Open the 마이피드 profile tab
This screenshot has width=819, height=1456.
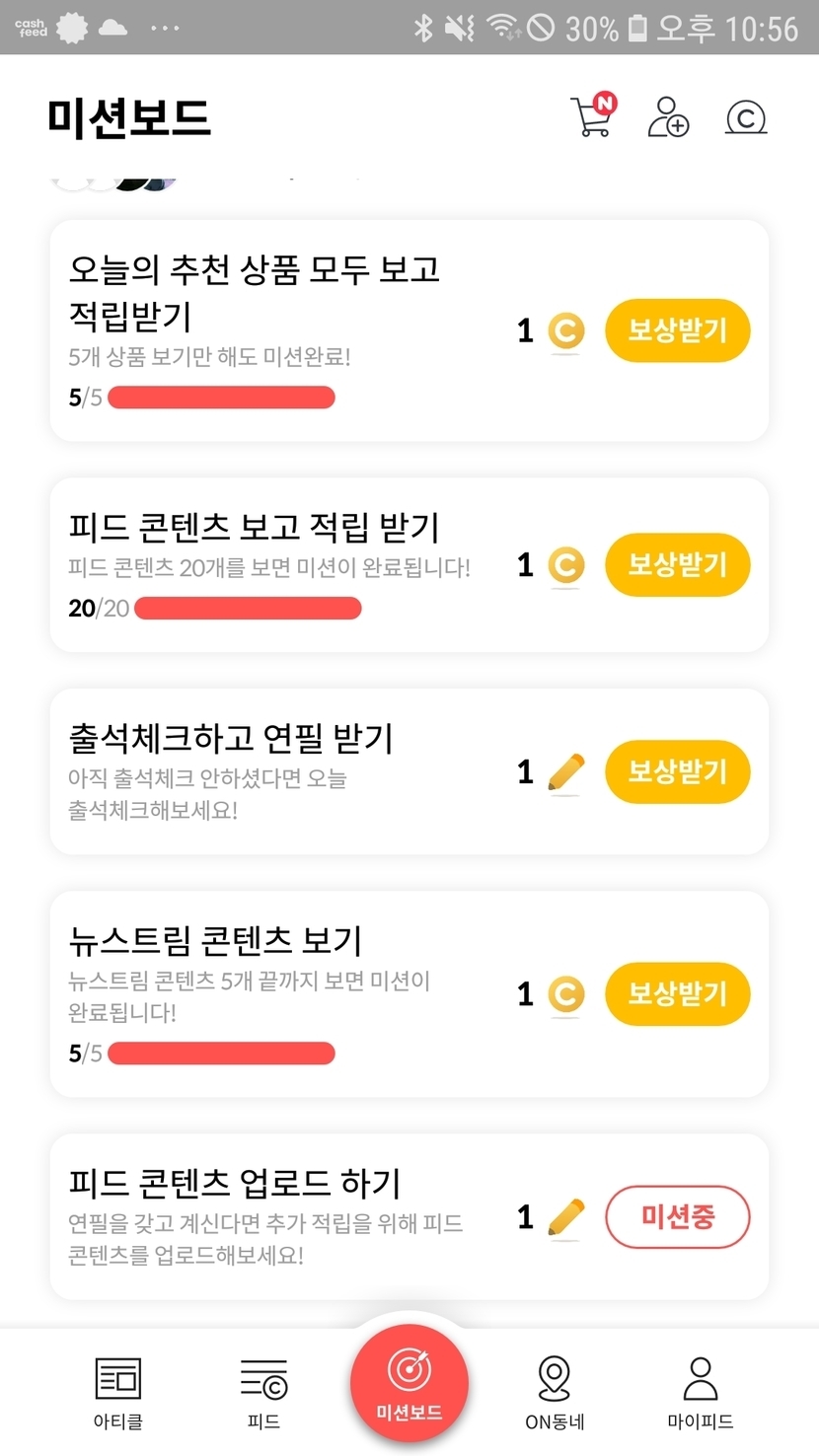click(701, 1391)
